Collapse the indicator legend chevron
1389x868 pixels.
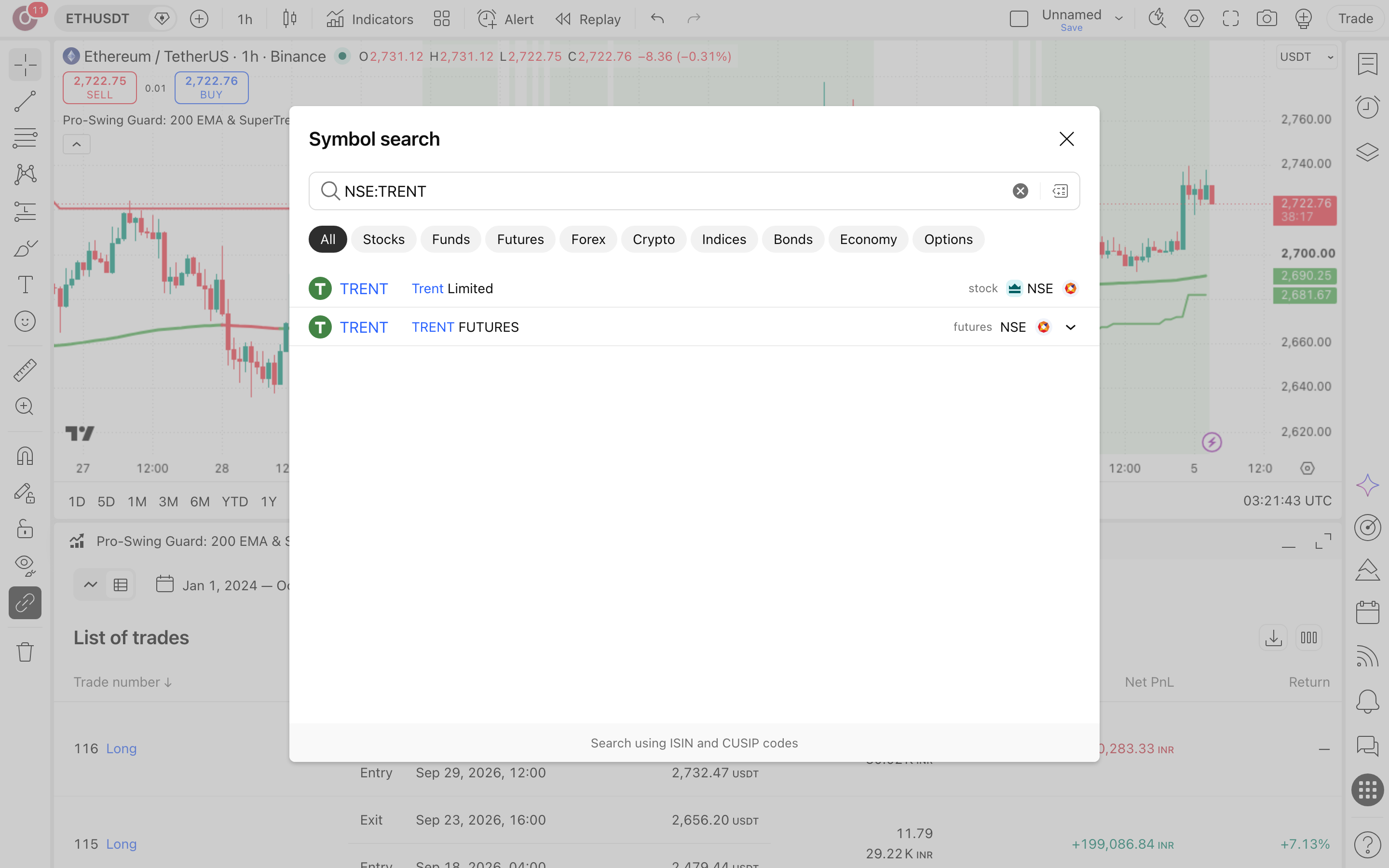click(76, 145)
